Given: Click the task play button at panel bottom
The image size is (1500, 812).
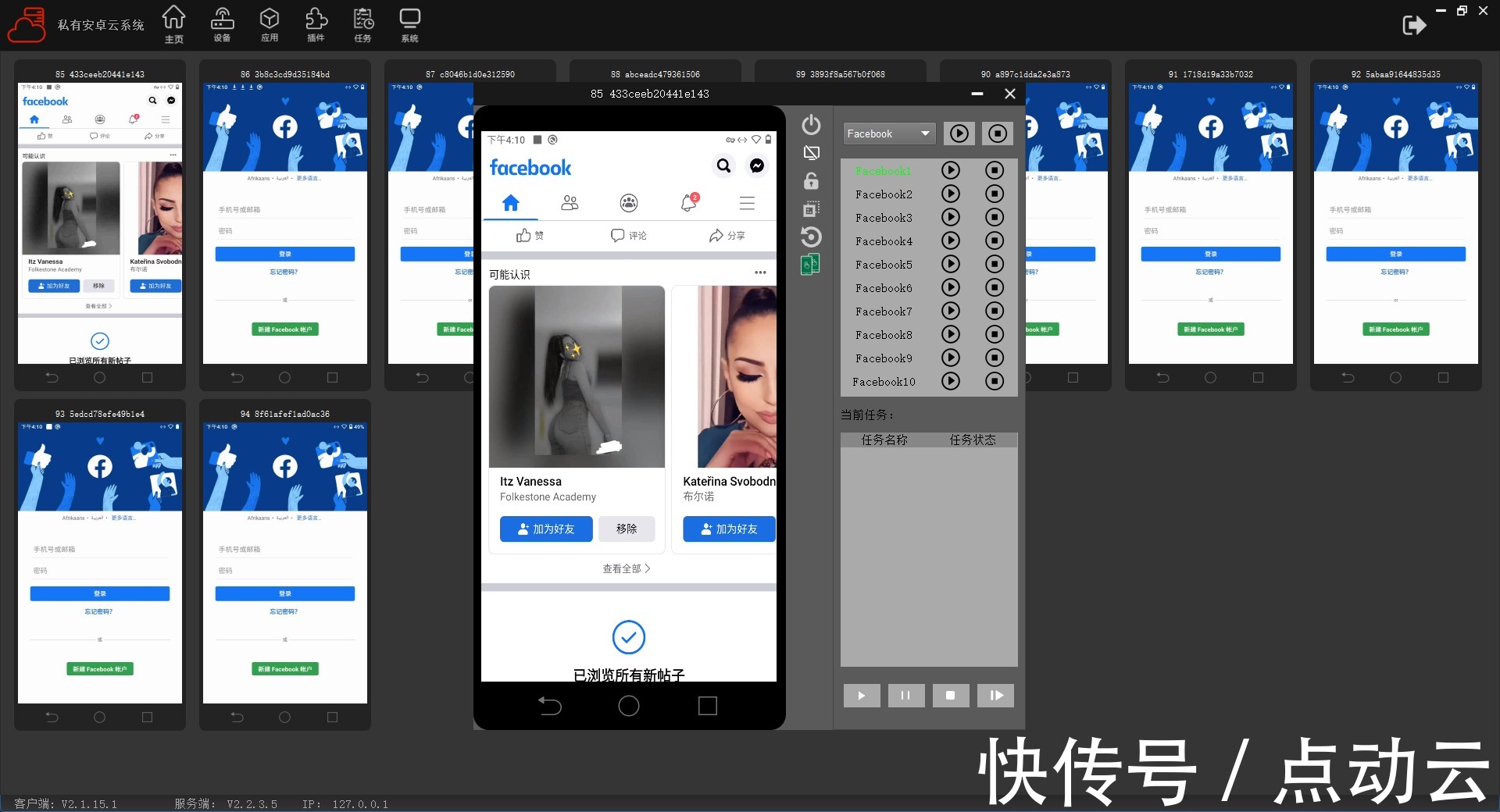Looking at the screenshot, I should click(862, 696).
